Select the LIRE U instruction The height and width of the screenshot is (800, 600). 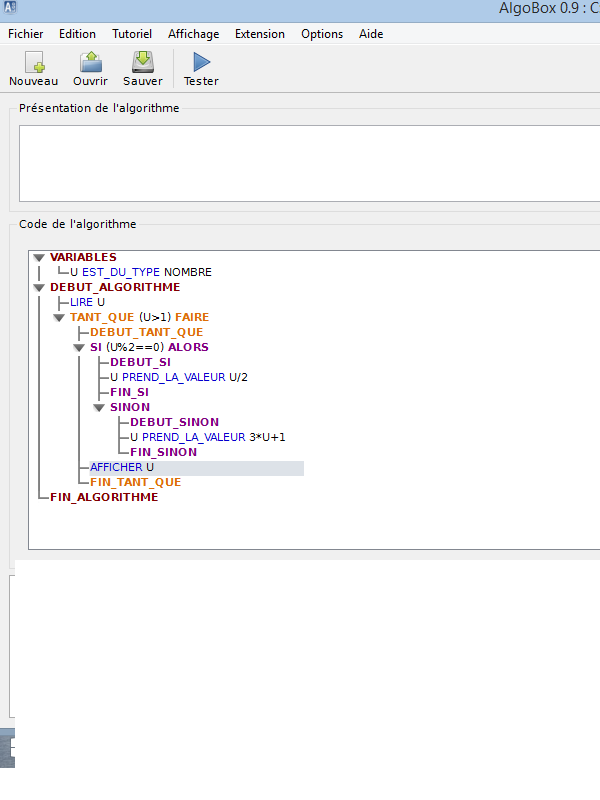pos(87,302)
